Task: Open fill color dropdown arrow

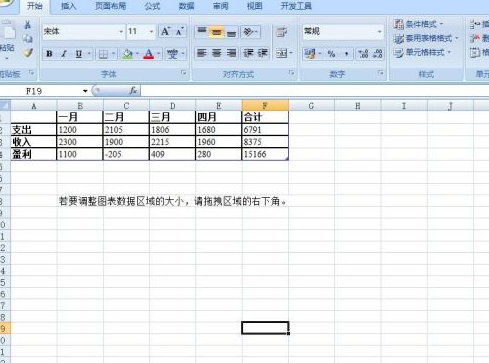Action: click(137, 54)
